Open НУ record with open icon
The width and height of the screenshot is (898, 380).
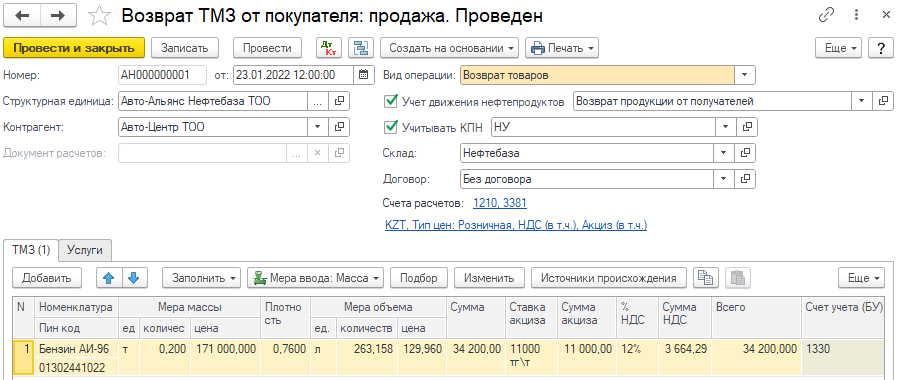[747, 127]
